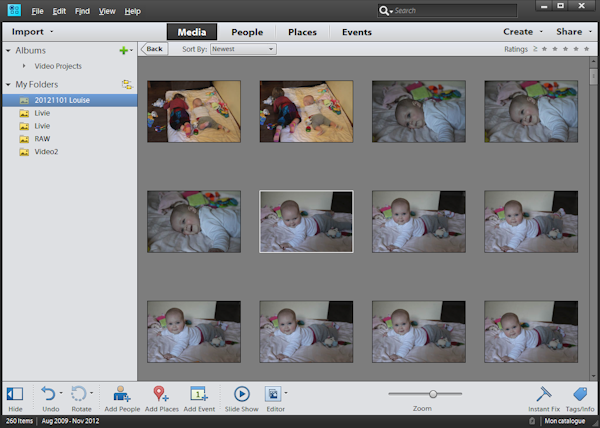Open the Add Places tool

coord(160,394)
